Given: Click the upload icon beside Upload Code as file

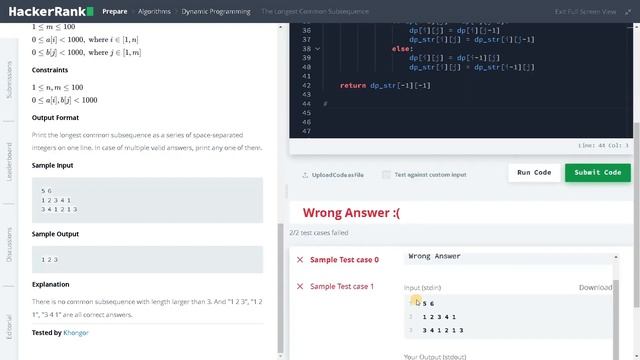Looking at the screenshot, I should point(305,175).
